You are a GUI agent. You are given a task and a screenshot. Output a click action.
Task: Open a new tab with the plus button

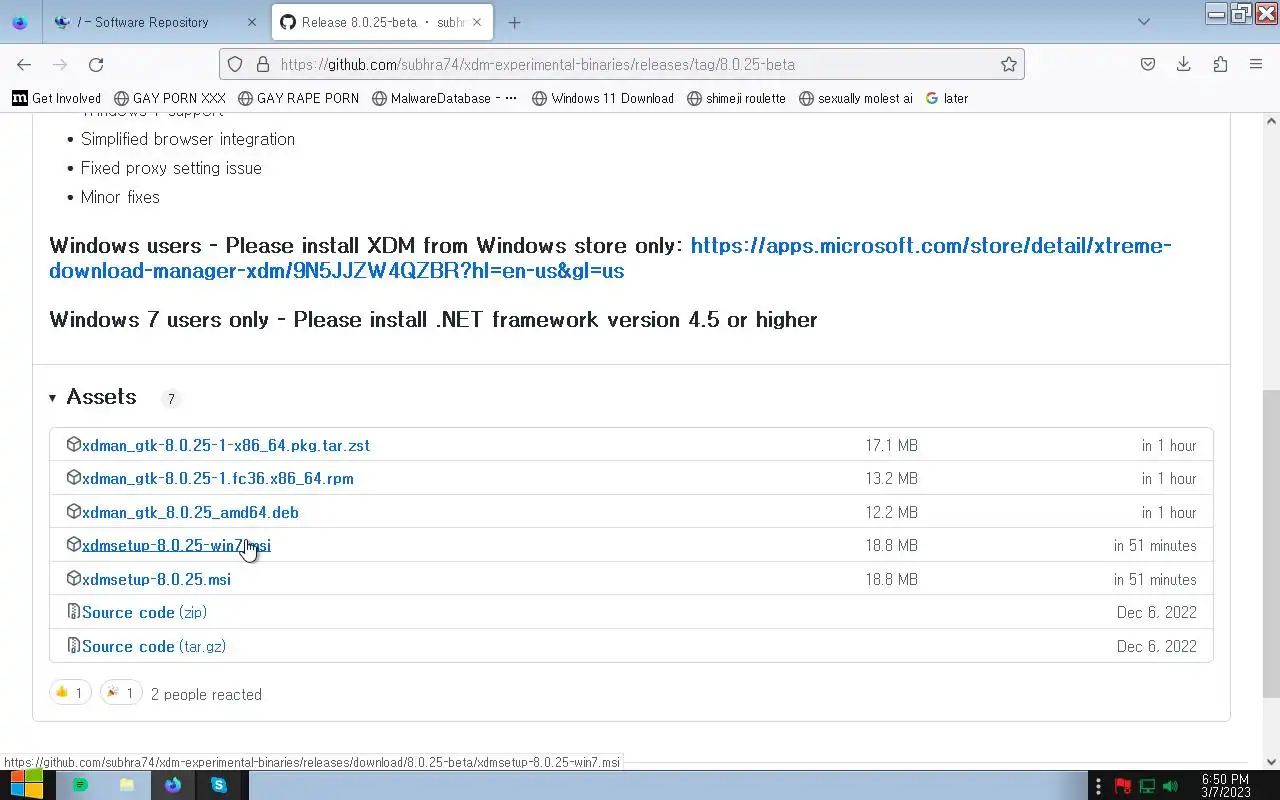tap(514, 22)
